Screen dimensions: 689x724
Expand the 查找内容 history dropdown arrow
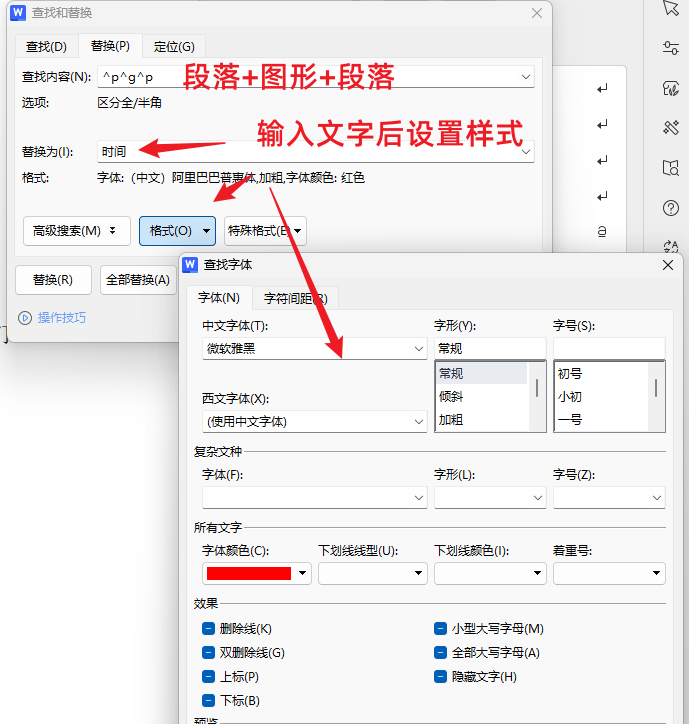coord(526,77)
